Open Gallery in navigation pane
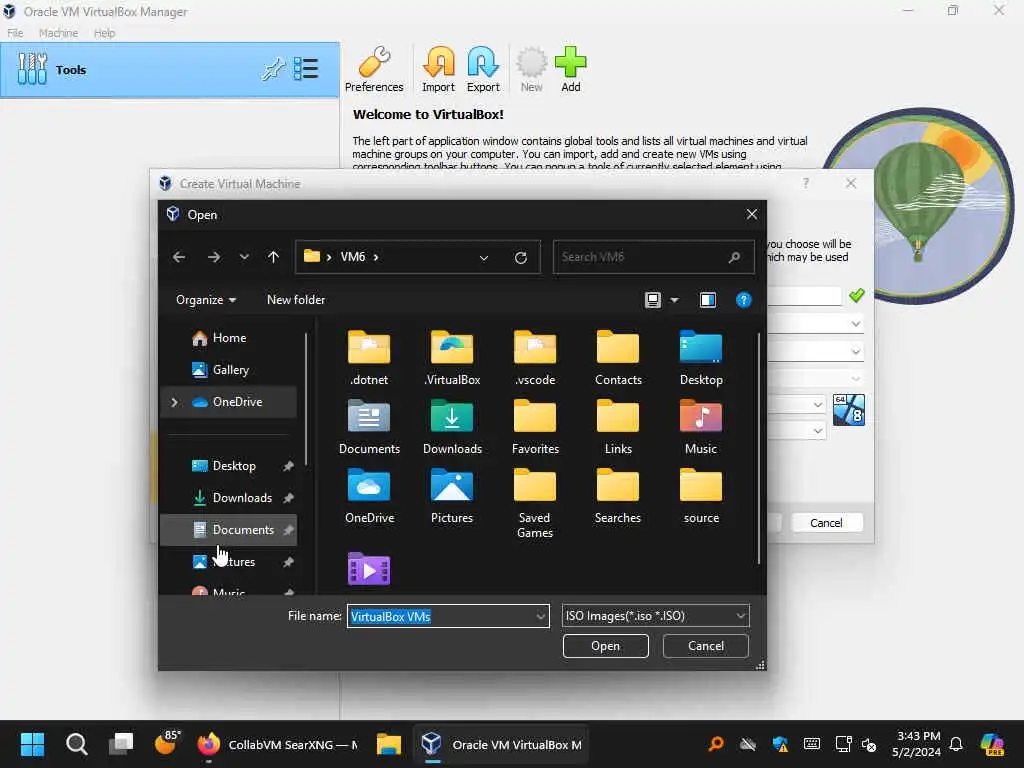1024x768 pixels. (228, 370)
